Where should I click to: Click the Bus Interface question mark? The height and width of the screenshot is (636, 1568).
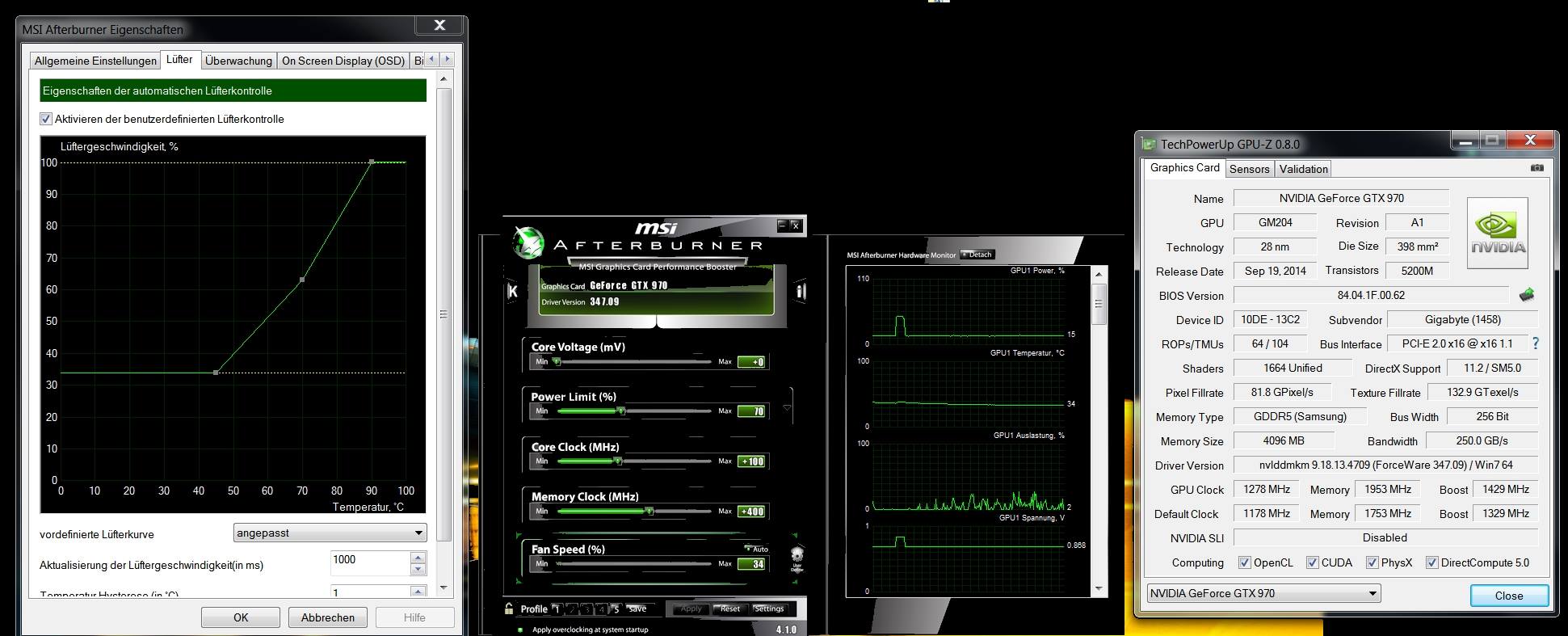coord(1536,343)
